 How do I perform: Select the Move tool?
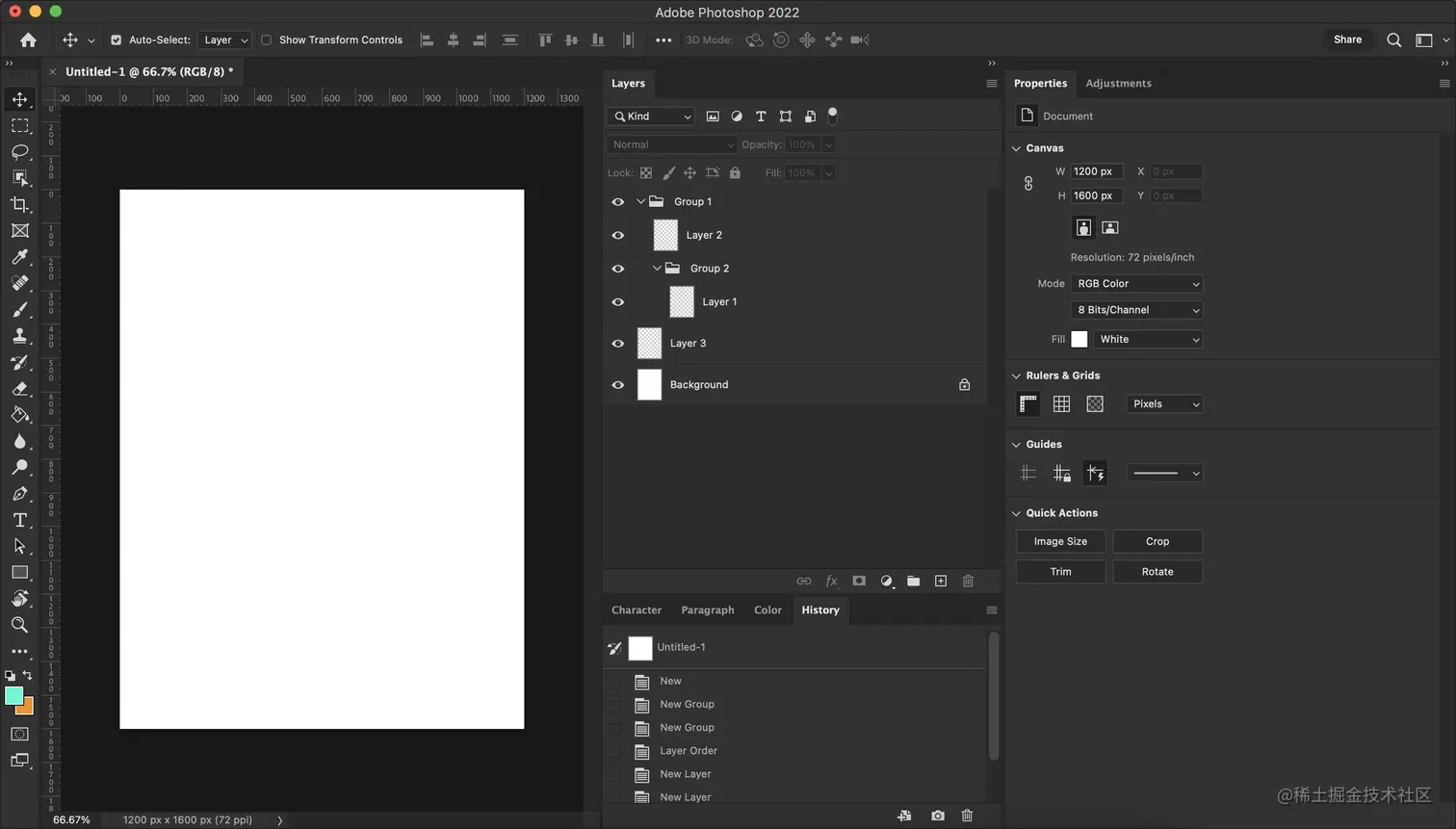click(x=19, y=98)
